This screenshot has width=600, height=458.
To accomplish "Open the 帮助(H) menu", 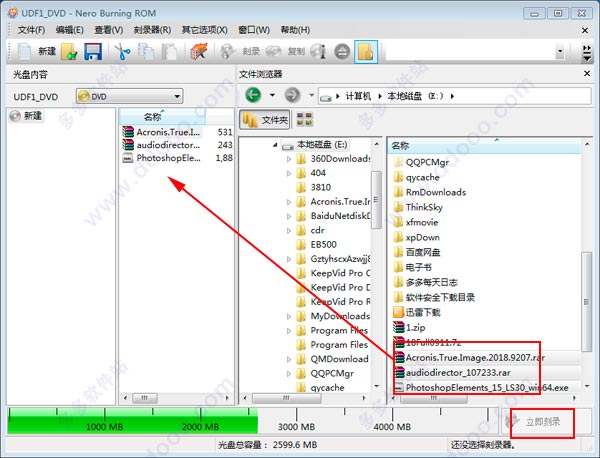I will point(295,30).
